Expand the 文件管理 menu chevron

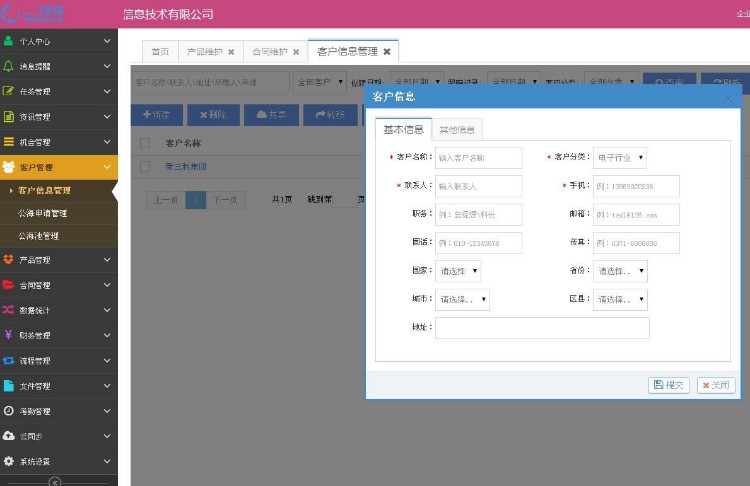(x=107, y=386)
